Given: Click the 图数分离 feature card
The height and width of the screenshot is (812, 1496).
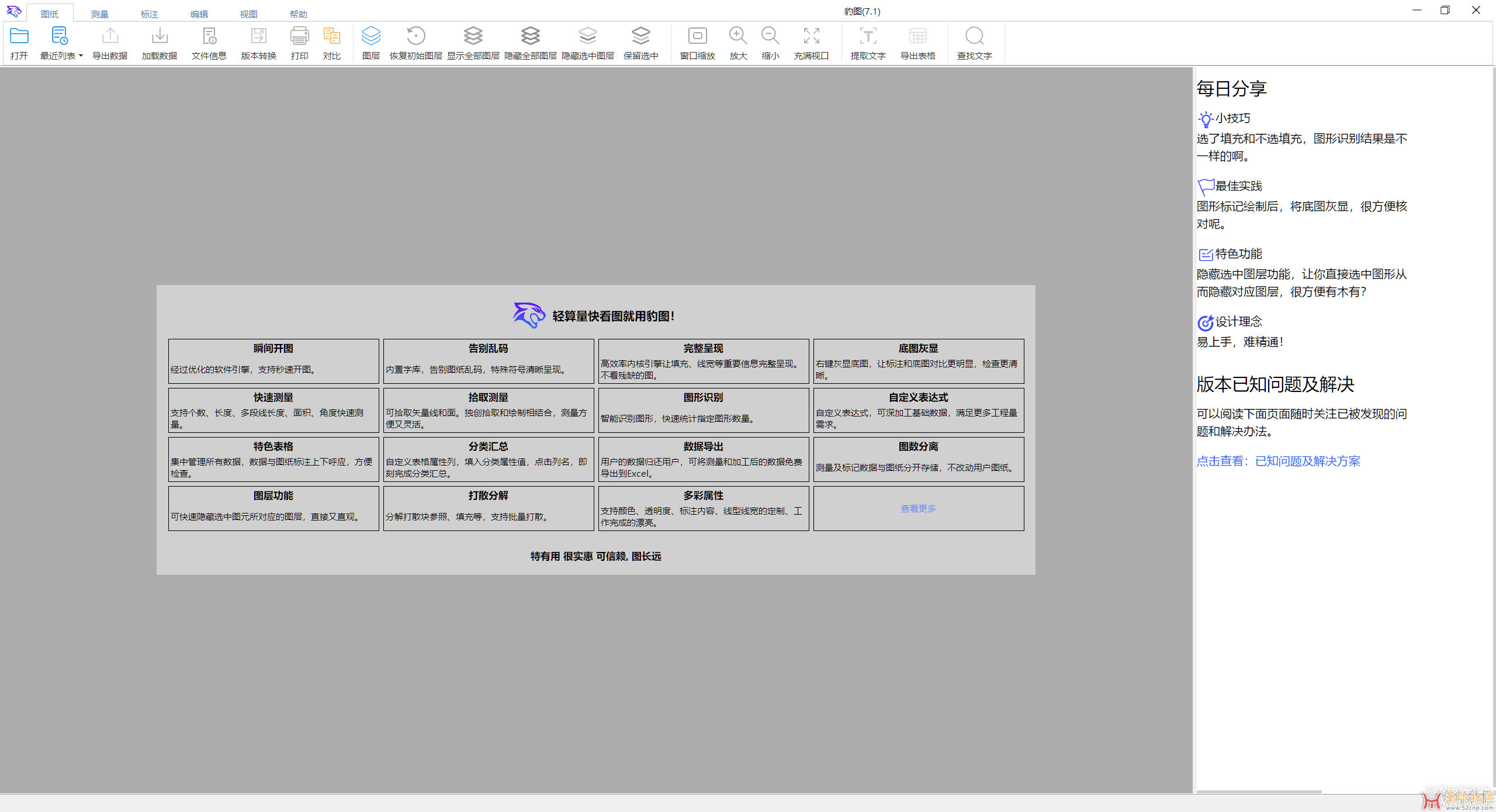Looking at the screenshot, I should (x=919, y=459).
